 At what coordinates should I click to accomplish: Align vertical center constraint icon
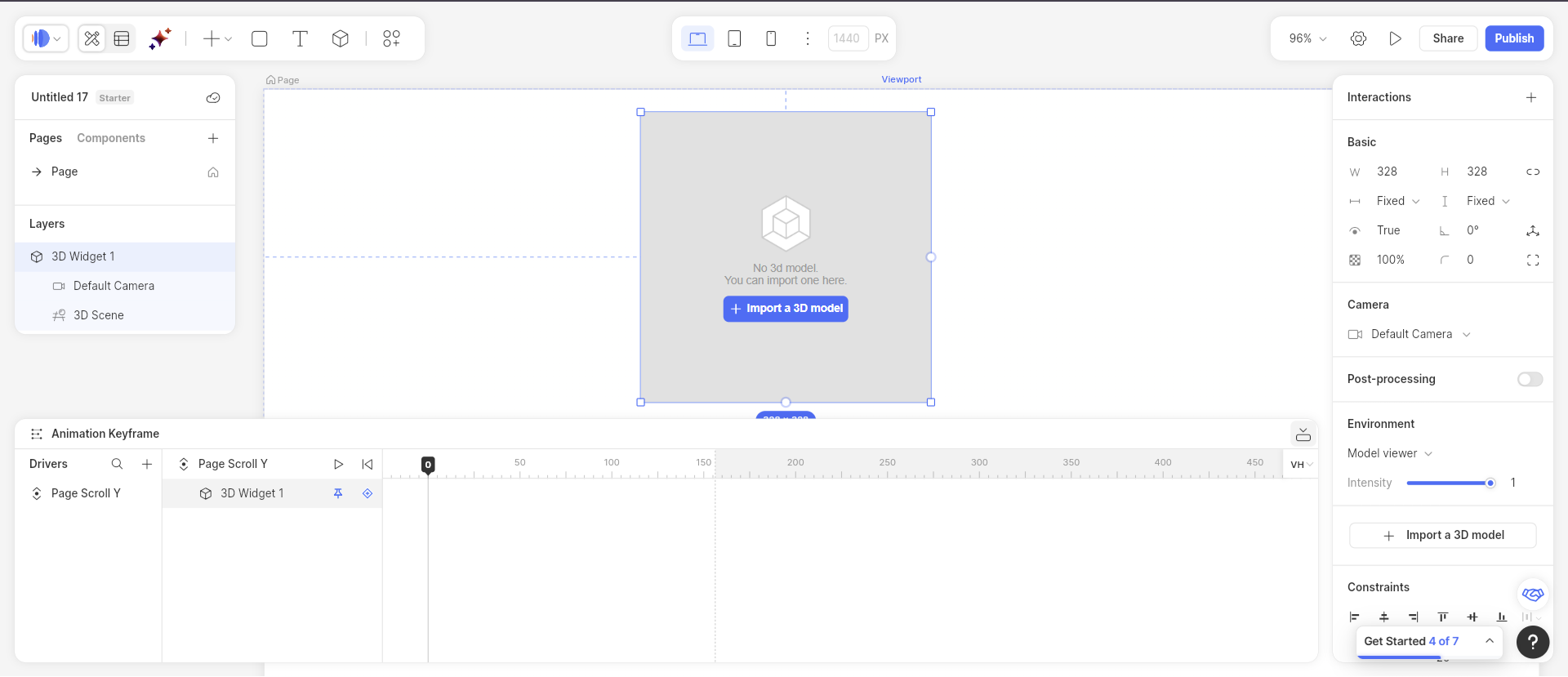(1472, 617)
